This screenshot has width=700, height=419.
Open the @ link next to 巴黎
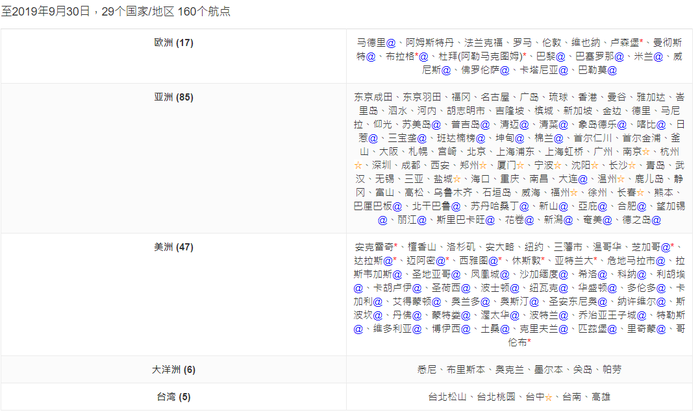[x=560, y=57]
